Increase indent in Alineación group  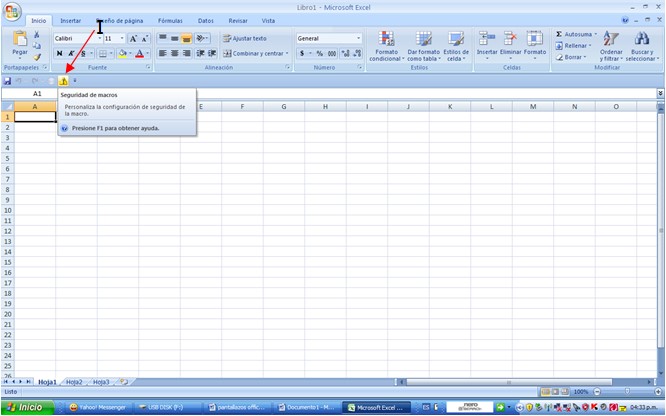[212, 53]
